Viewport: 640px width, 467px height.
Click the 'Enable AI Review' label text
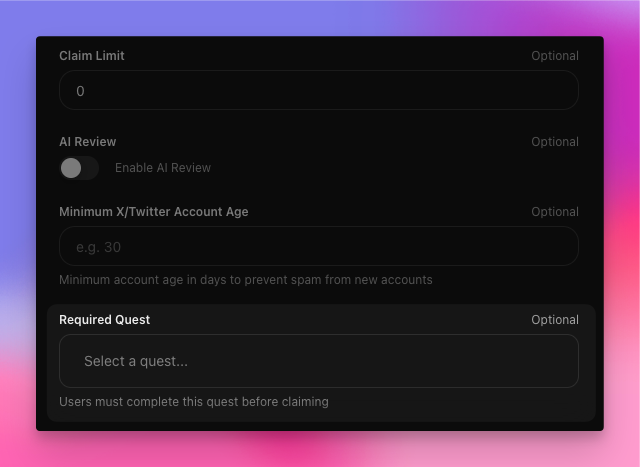(163, 168)
